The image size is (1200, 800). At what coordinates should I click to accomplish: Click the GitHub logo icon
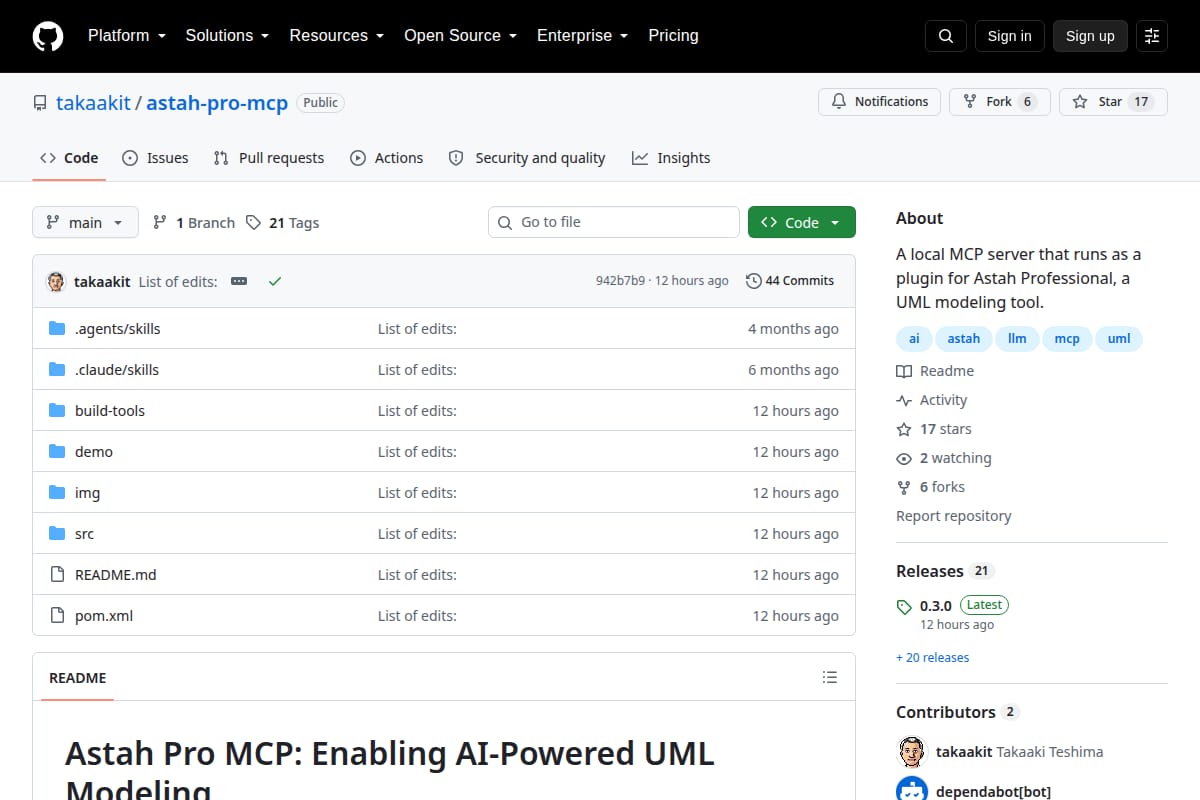48,36
